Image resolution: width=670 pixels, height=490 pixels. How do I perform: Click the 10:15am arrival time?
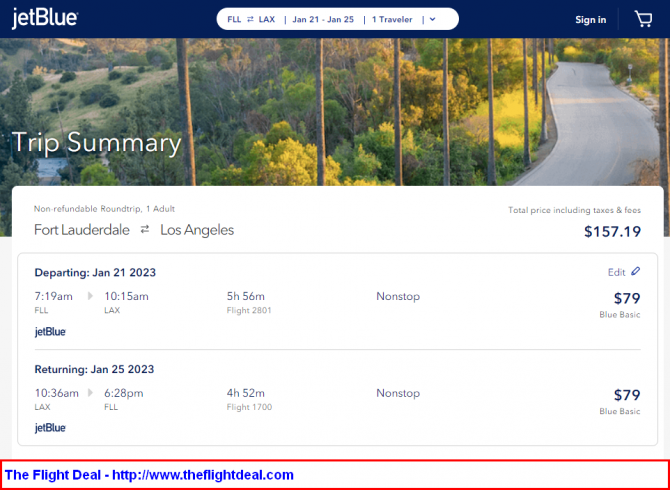click(x=126, y=296)
